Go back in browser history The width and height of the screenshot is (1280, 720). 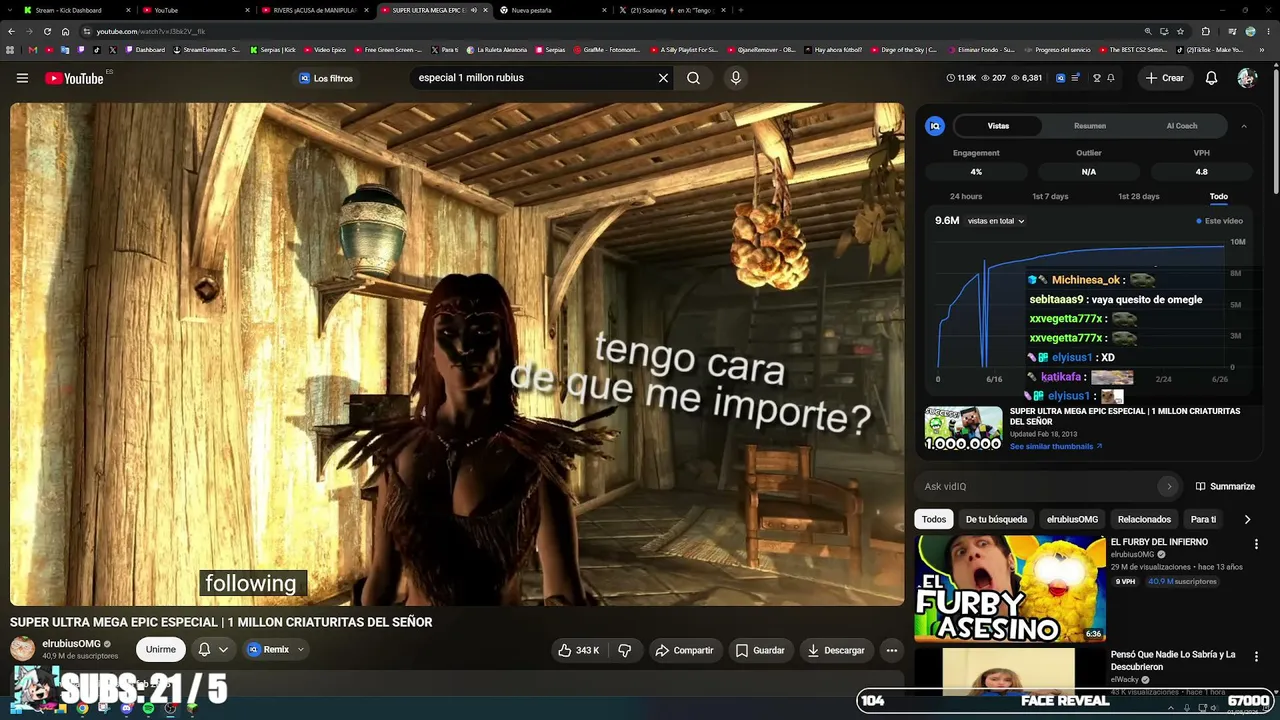[12, 31]
